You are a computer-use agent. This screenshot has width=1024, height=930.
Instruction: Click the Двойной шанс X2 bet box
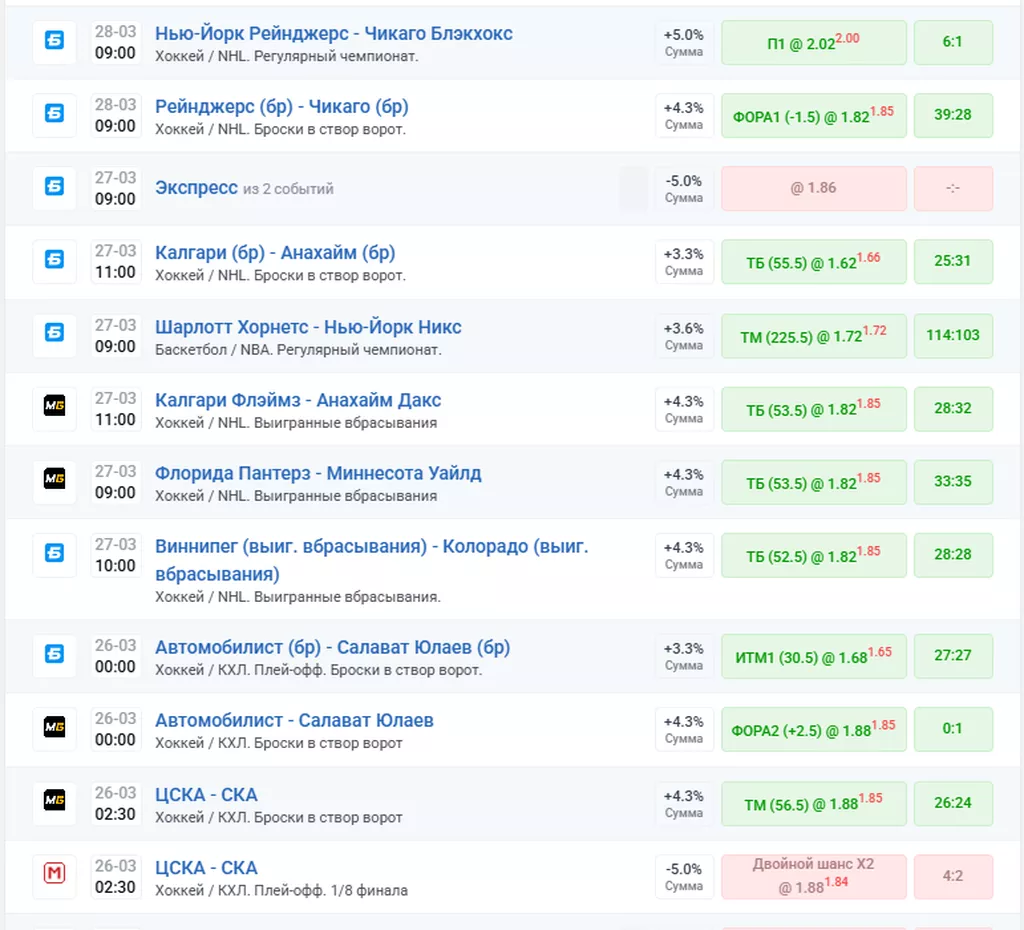pos(813,875)
